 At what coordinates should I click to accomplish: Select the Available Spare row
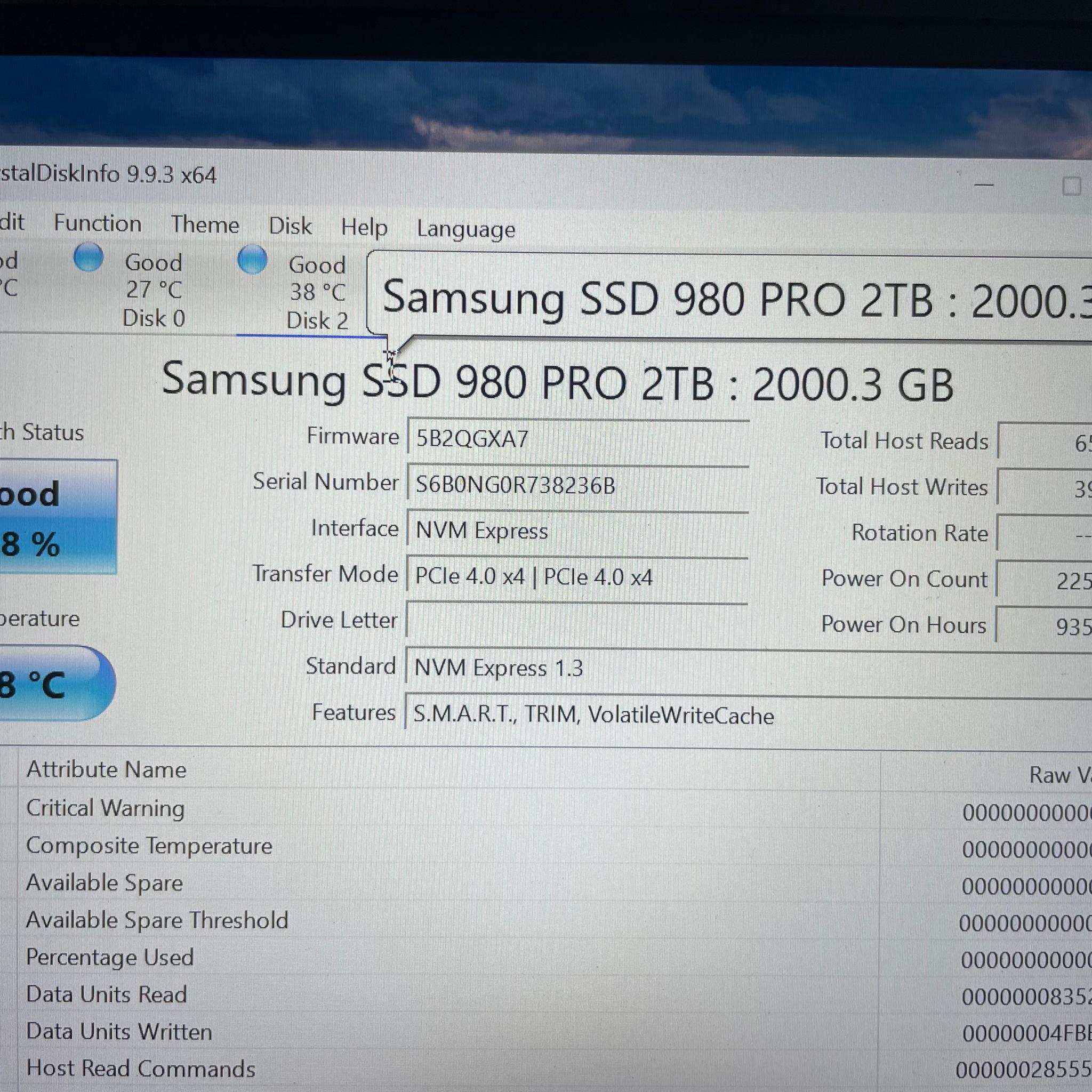tap(546, 884)
